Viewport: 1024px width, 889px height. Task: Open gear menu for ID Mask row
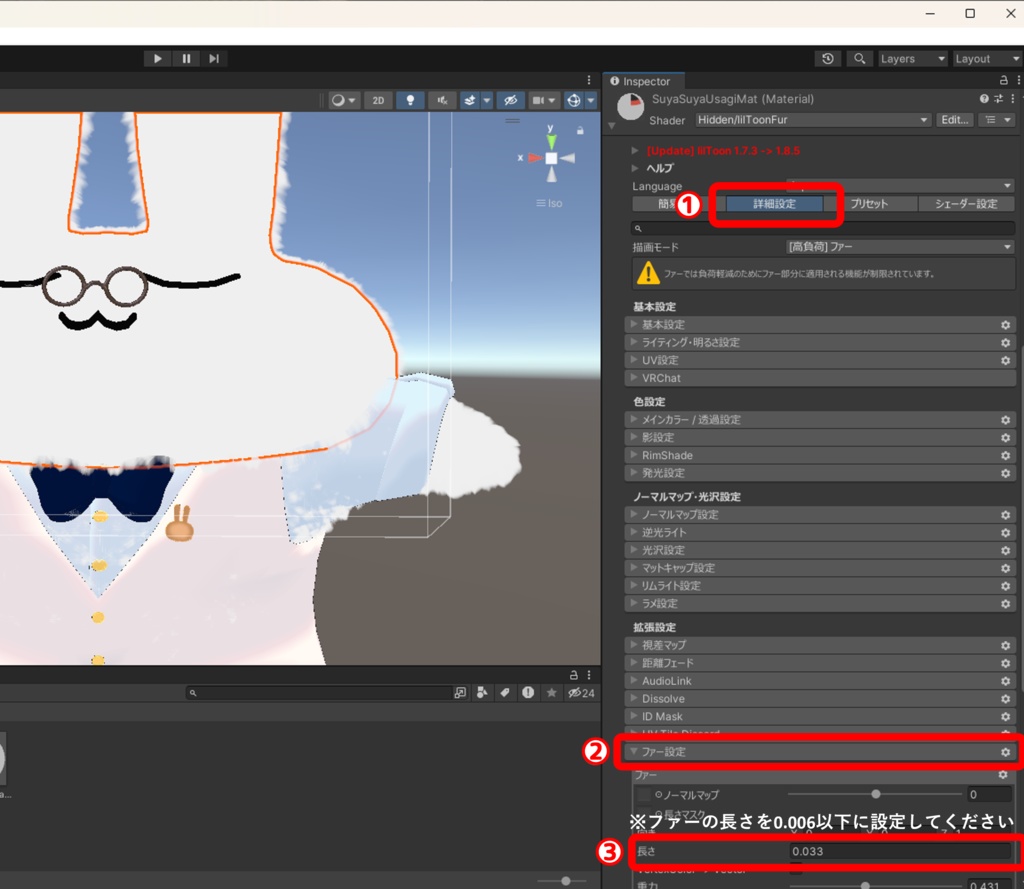[1006, 717]
